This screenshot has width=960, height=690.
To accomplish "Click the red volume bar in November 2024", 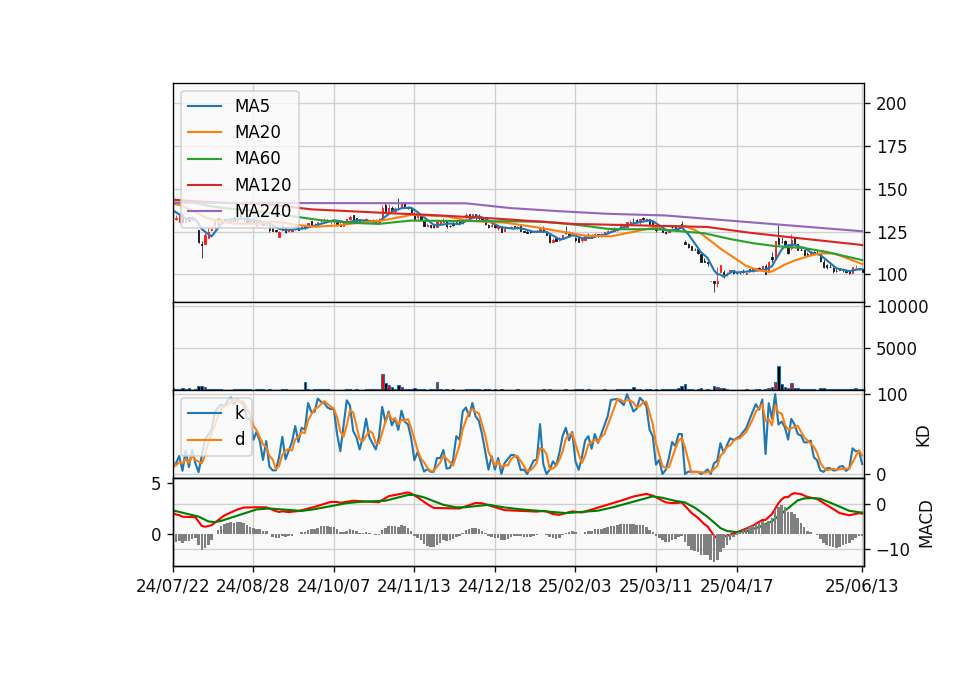I will click(x=383, y=382).
